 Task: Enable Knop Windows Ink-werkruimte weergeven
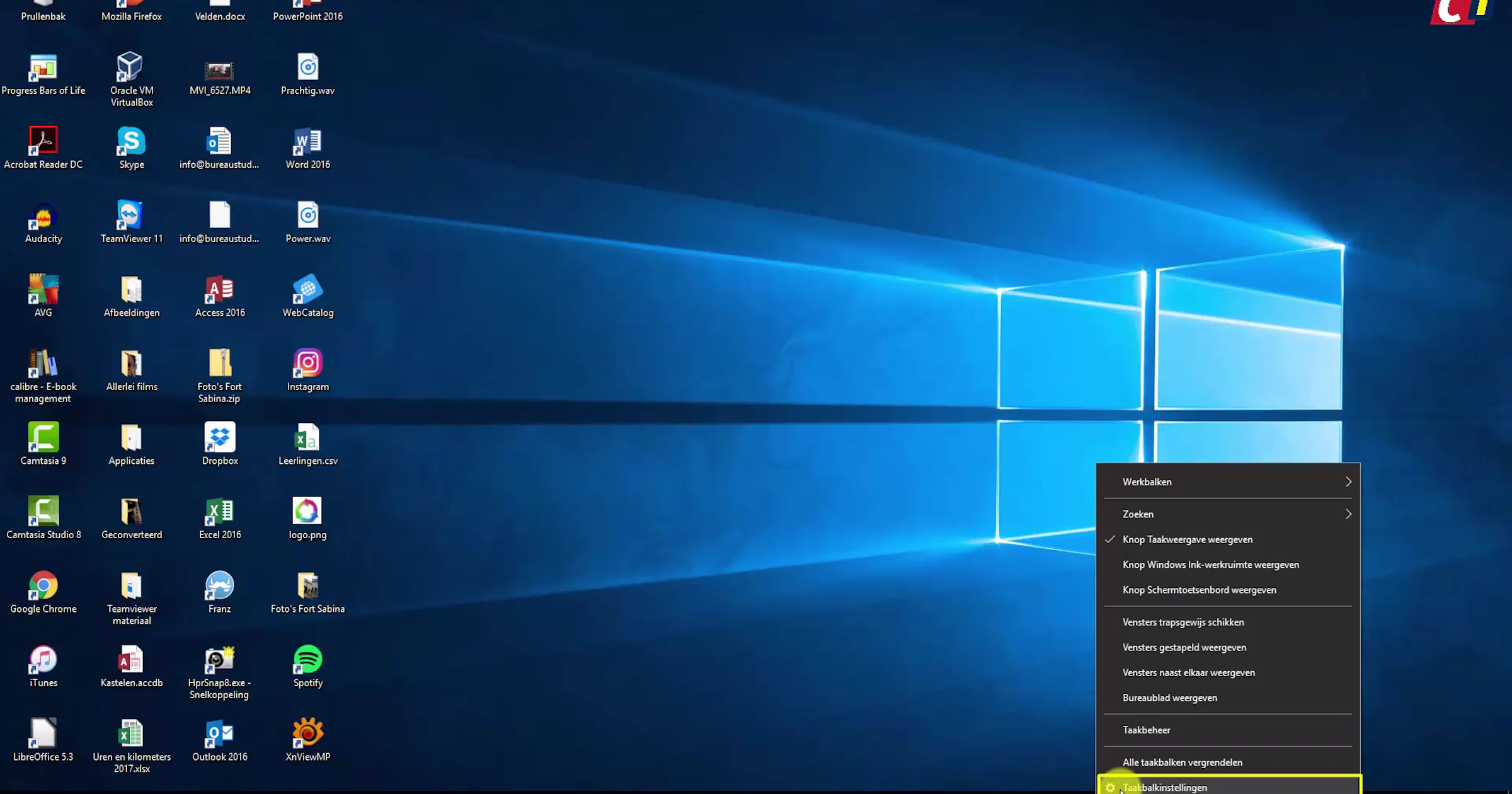coord(1210,565)
